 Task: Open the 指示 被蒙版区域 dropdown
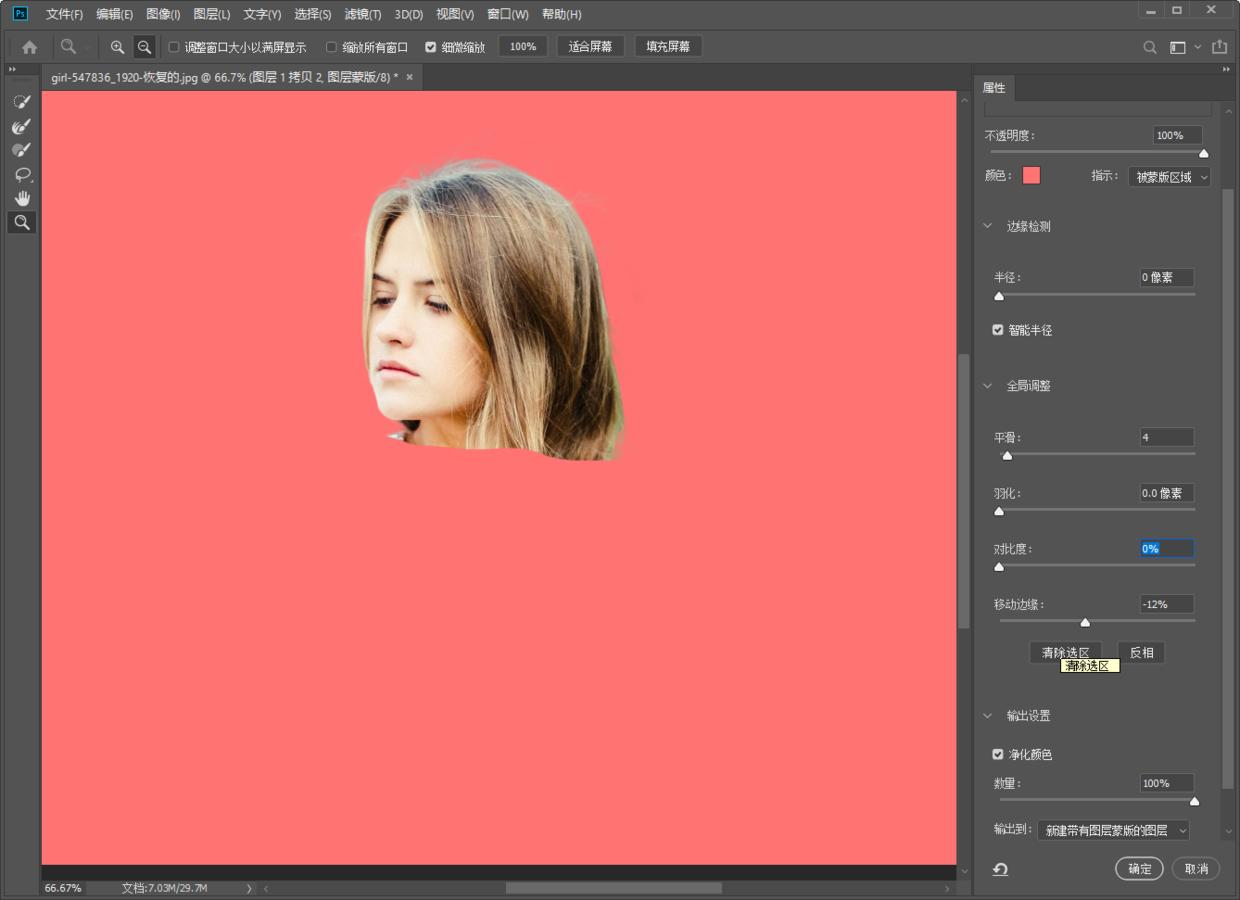coord(1169,177)
